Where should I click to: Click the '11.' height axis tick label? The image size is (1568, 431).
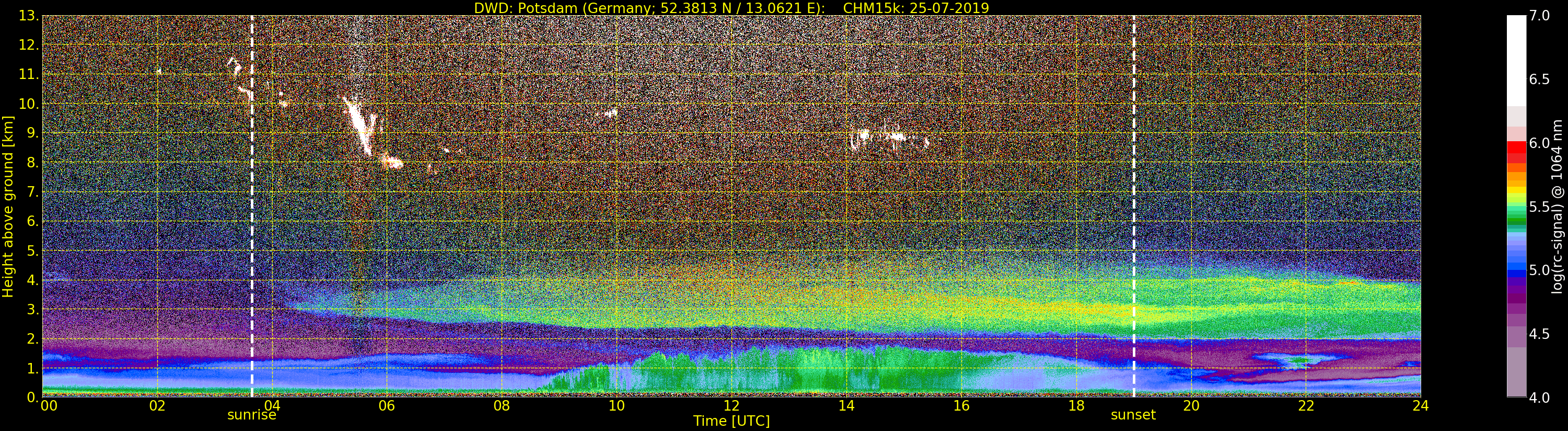pyautogui.click(x=29, y=74)
